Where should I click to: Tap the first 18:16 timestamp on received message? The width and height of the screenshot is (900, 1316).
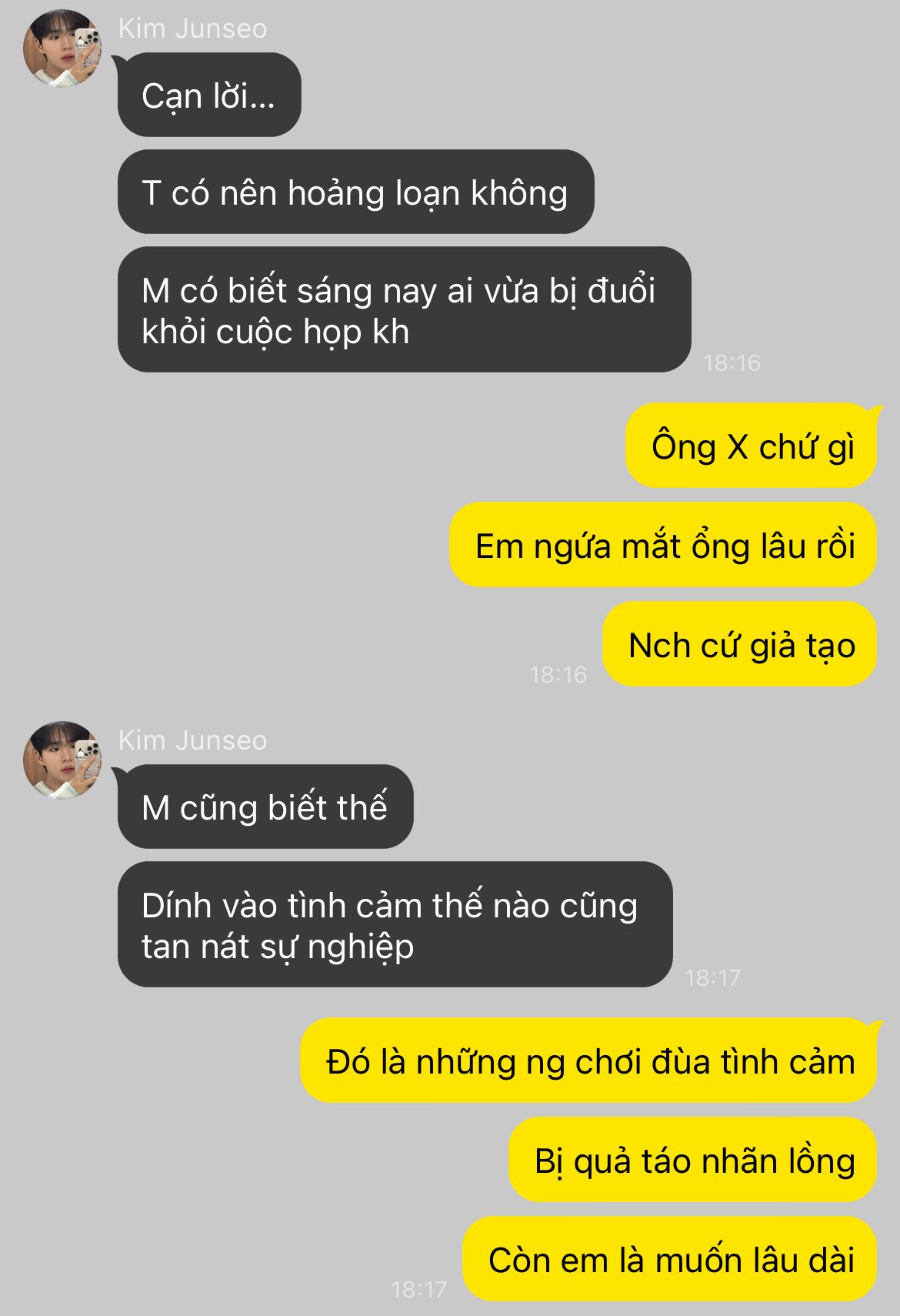[x=732, y=362]
